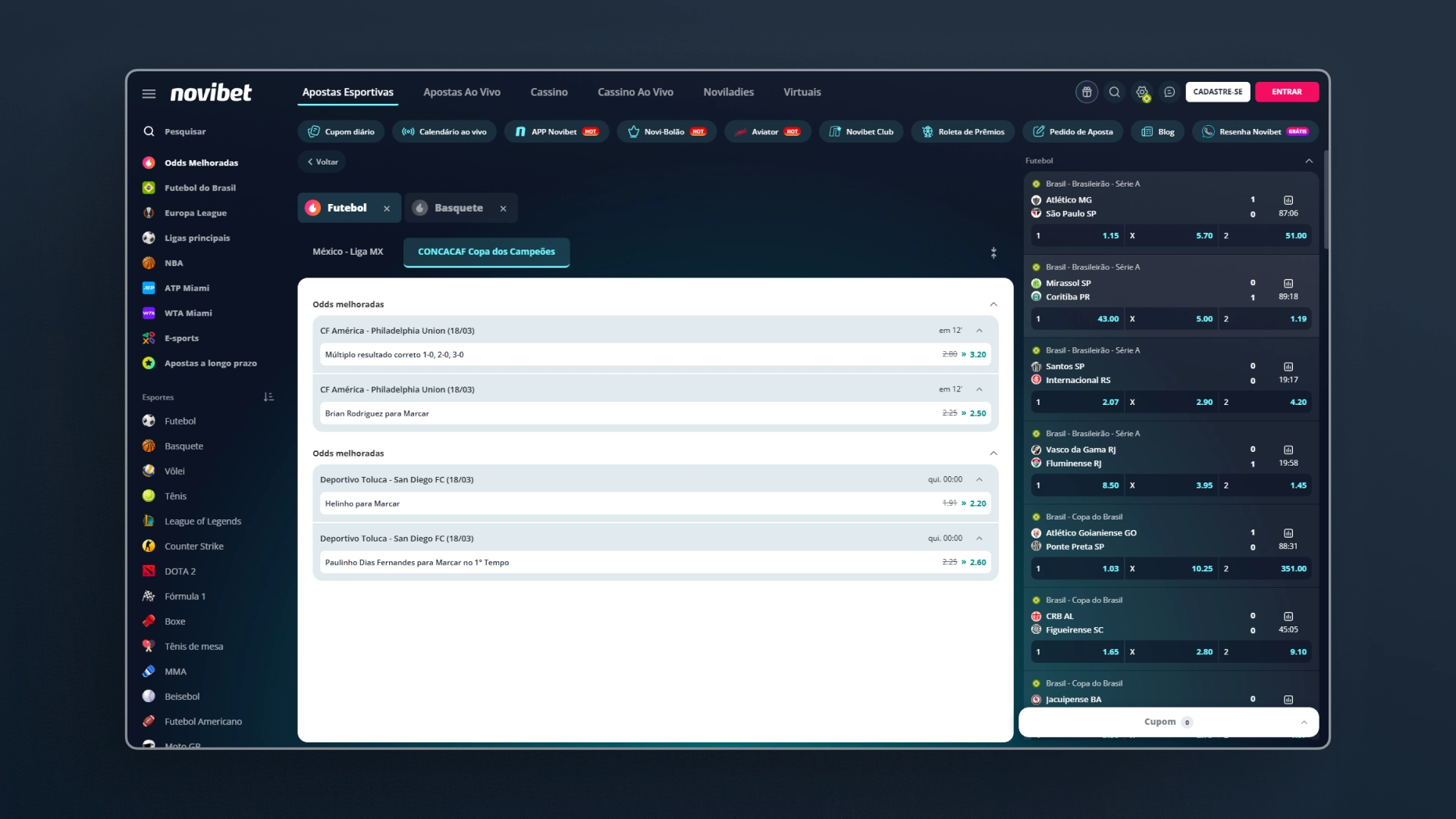Viewport: 1456px width, 819px height.
Task: Remove the Basquete filter chip
Action: [503, 209]
